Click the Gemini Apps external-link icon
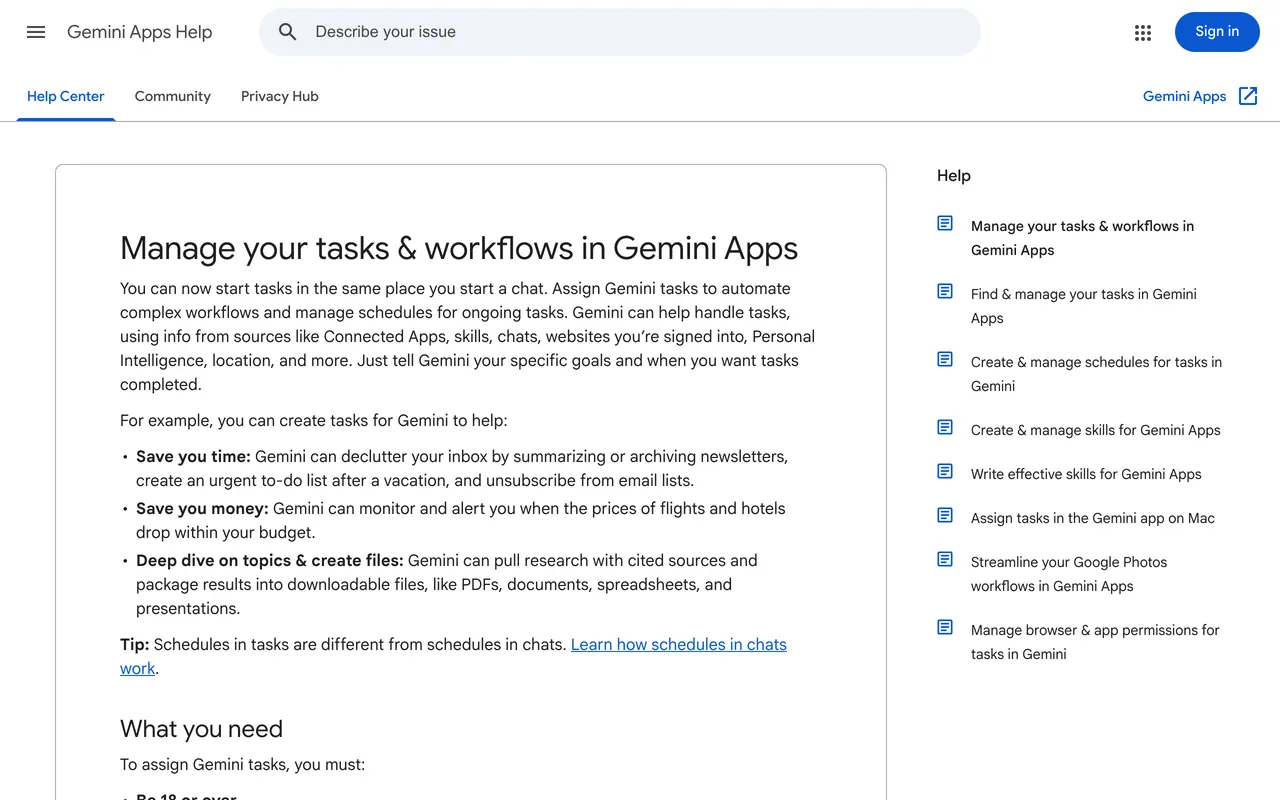Screen dimensions: 1280x800 [x=1248, y=96]
